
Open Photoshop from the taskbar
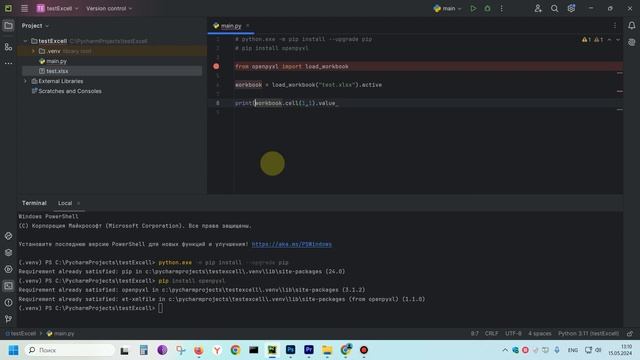pyautogui.click(x=290, y=350)
